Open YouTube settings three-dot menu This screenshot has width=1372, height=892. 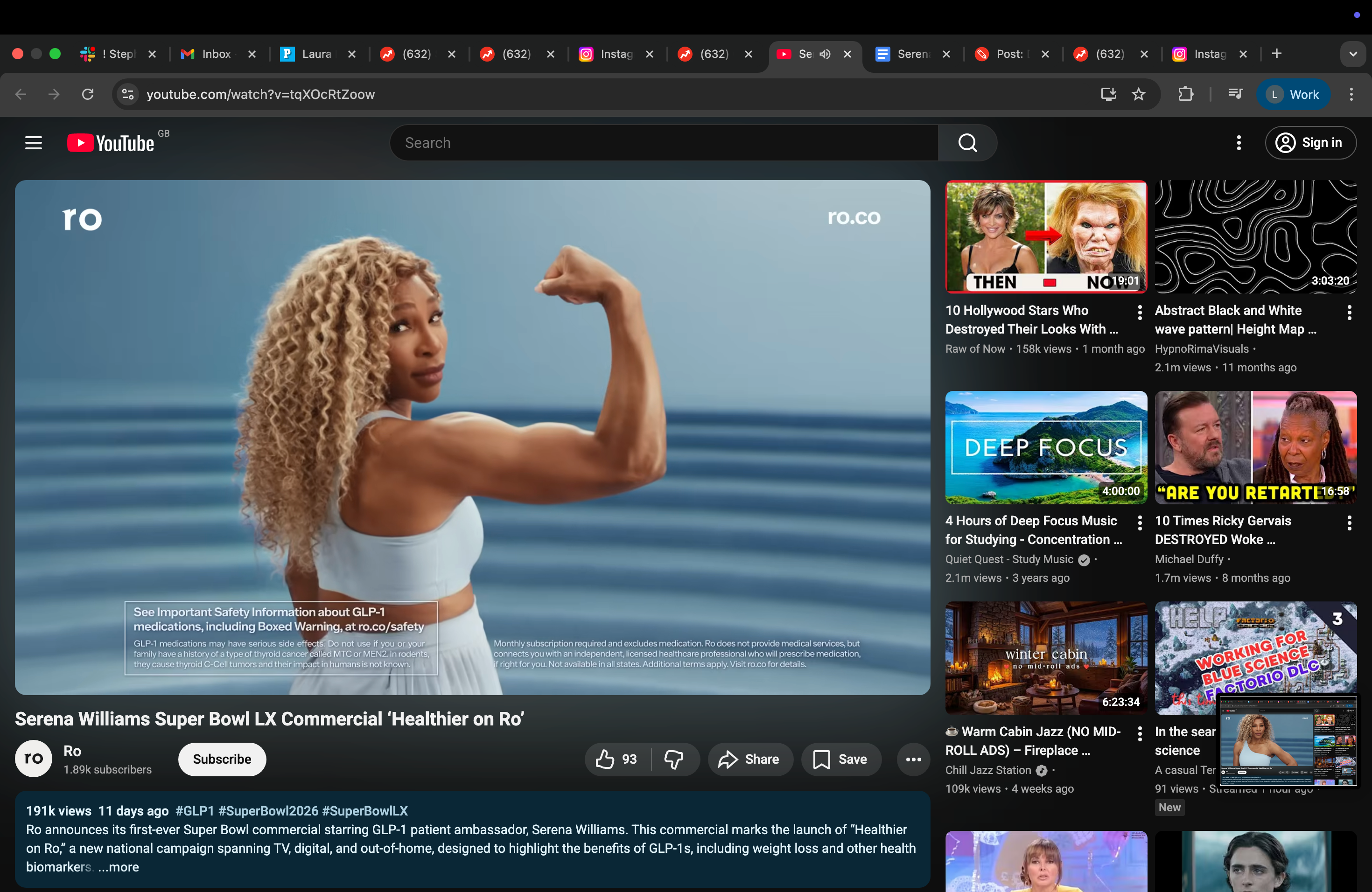[x=1238, y=143]
